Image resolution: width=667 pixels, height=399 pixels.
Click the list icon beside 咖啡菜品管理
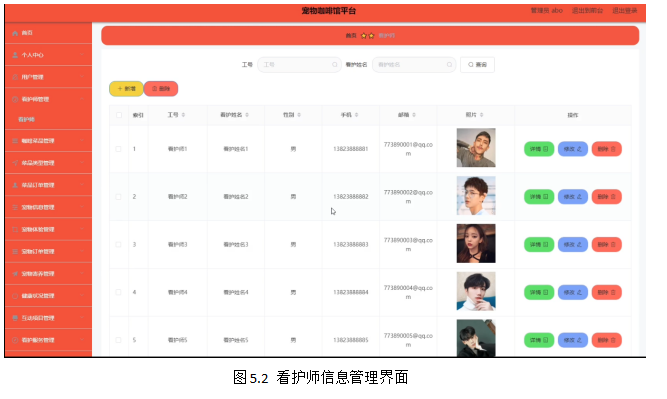click(15, 141)
